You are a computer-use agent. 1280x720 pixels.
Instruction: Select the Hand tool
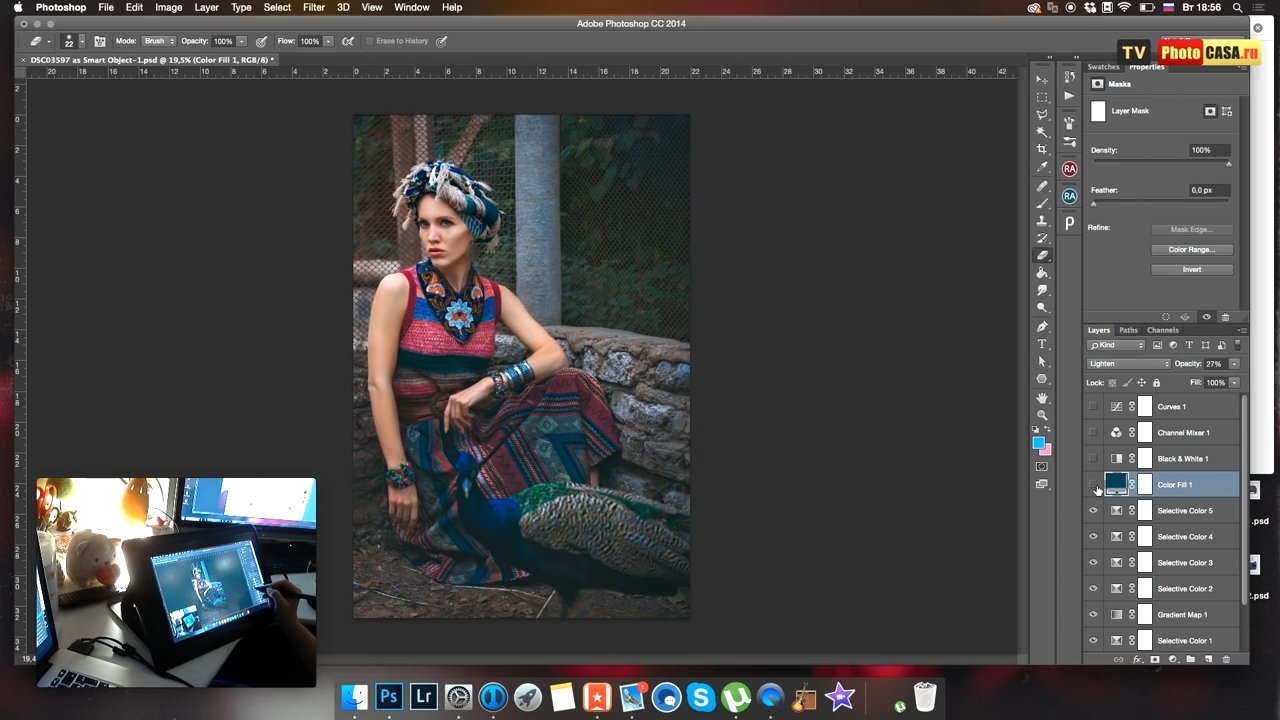(x=1042, y=398)
